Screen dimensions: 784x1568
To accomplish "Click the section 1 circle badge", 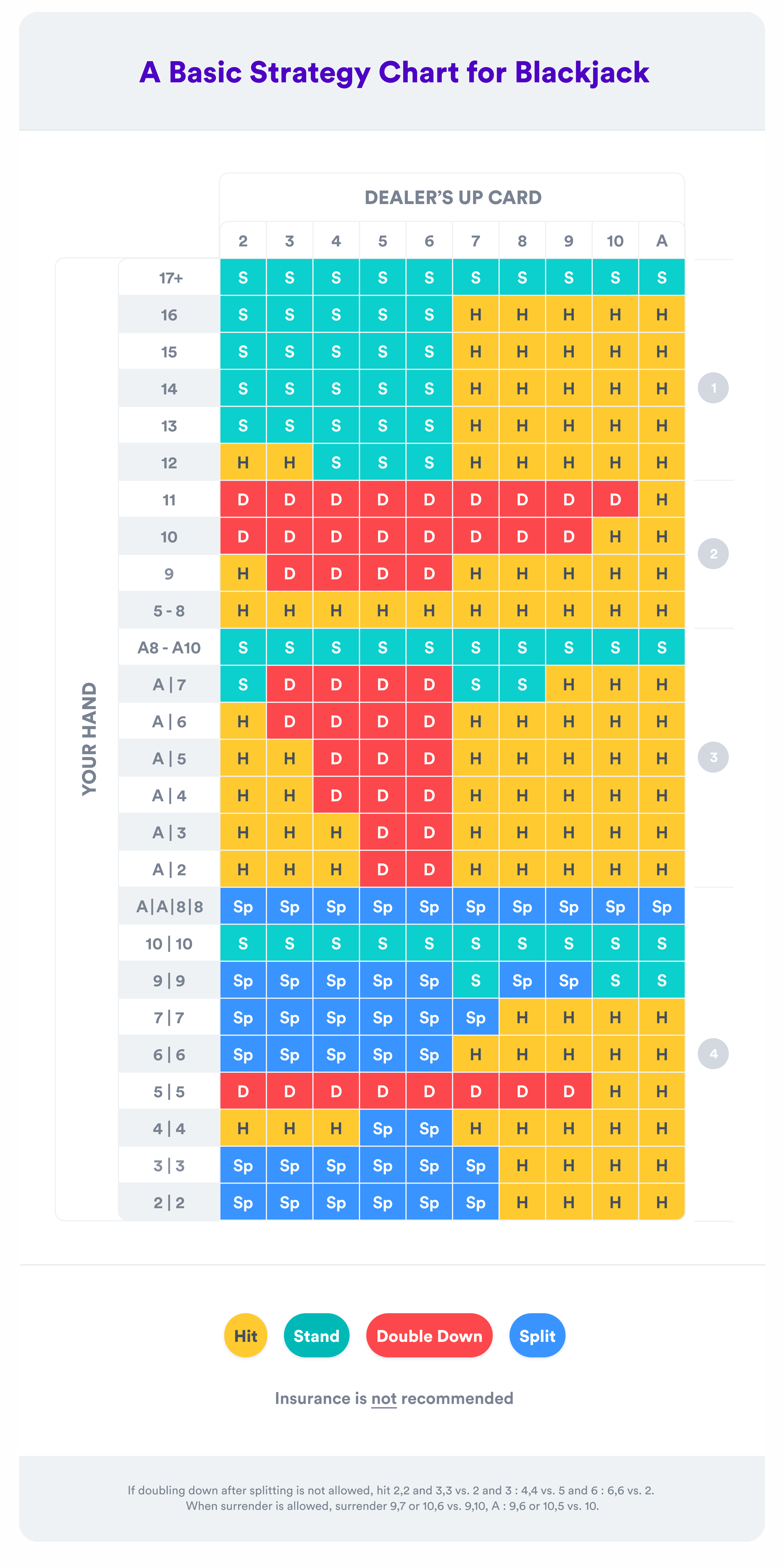I will (x=713, y=388).
